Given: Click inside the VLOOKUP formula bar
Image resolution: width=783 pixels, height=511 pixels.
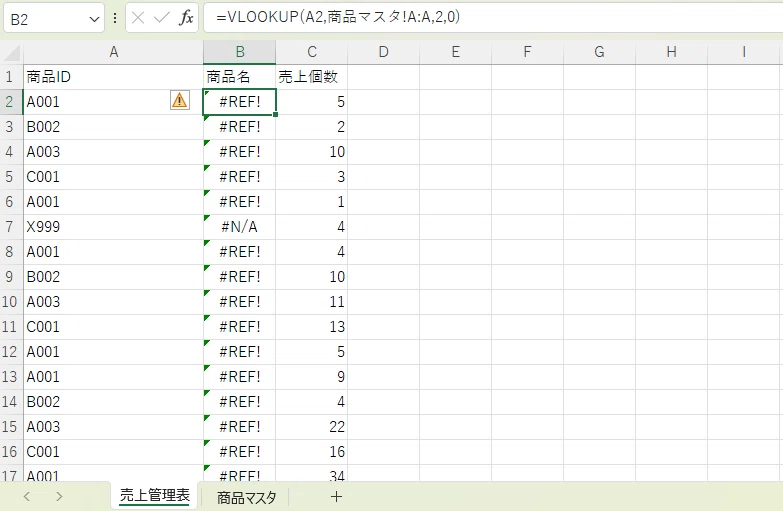Looking at the screenshot, I should (493, 17).
